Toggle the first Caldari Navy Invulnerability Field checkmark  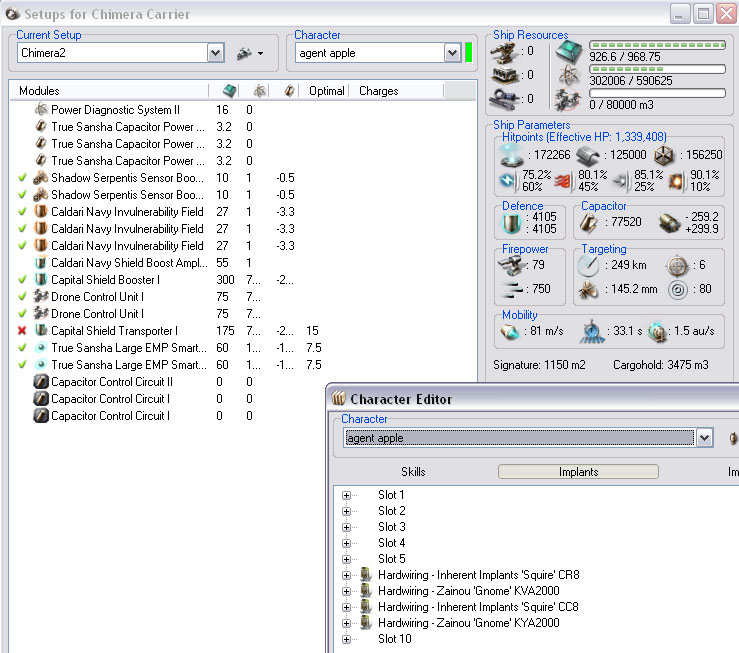tap(22, 212)
